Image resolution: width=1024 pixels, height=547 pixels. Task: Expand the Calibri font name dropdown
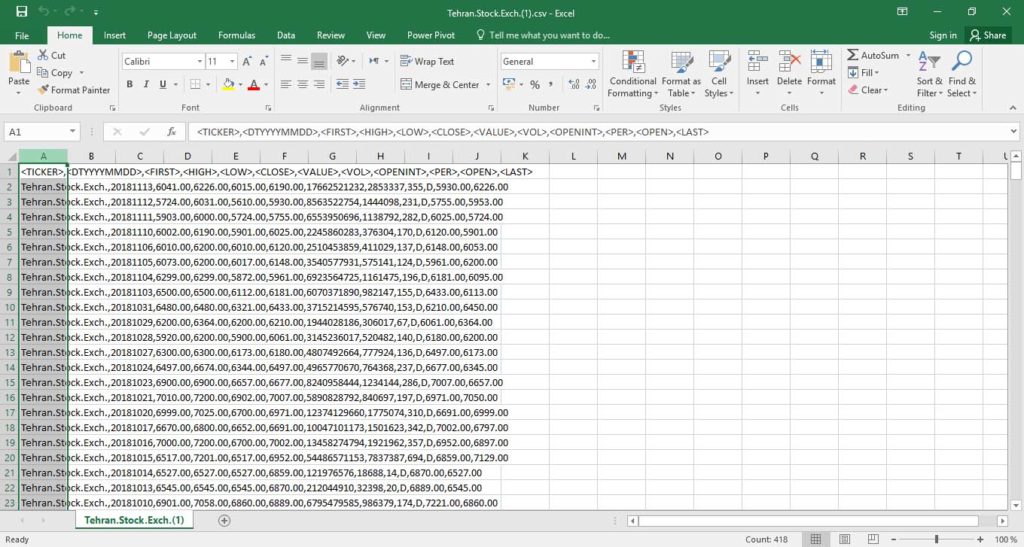(197, 61)
